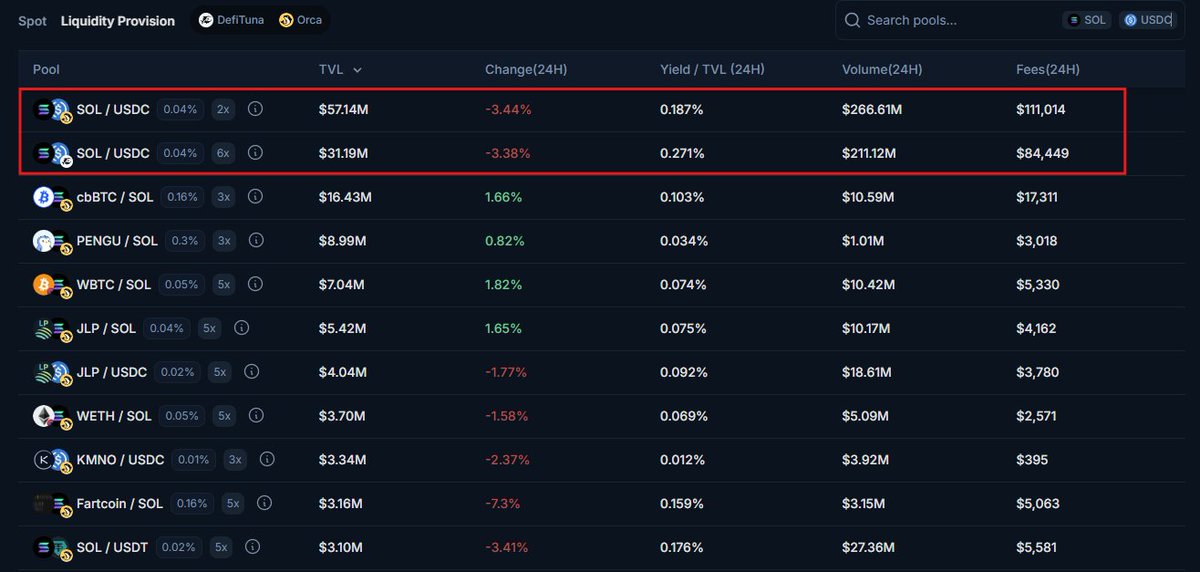Sort by Fees(24H) column header
This screenshot has width=1200, height=572.
click(x=1047, y=70)
